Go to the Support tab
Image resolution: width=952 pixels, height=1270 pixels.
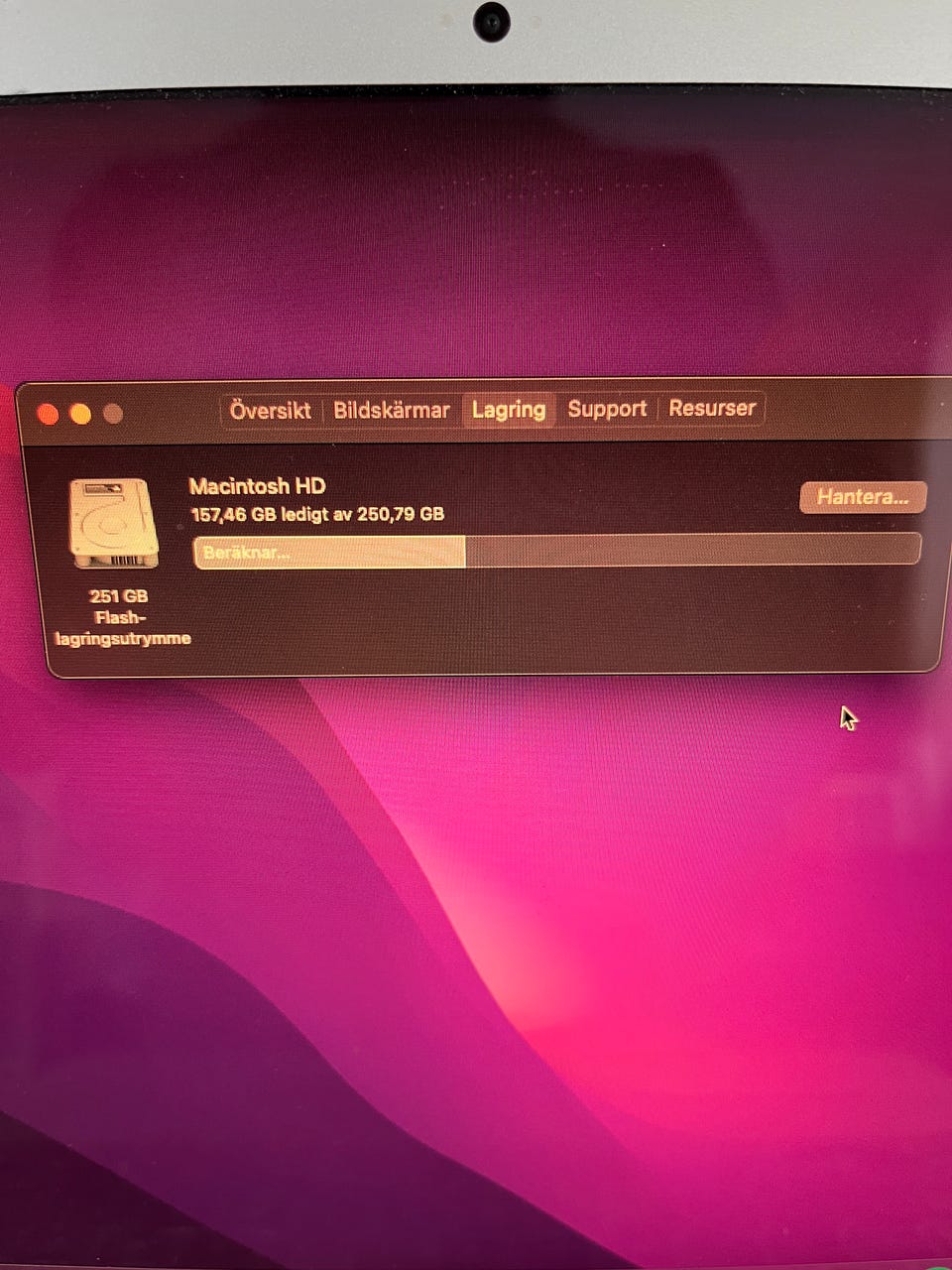click(x=607, y=409)
